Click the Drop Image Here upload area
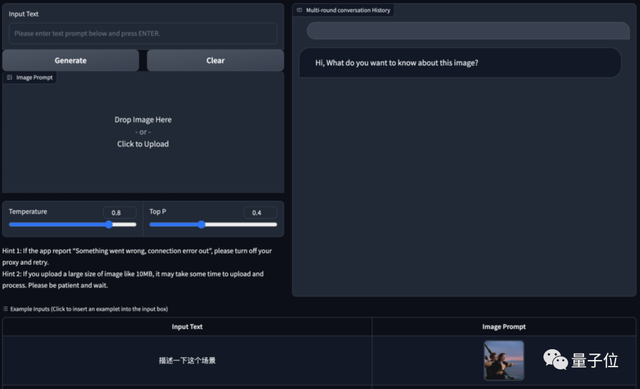 [143, 132]
